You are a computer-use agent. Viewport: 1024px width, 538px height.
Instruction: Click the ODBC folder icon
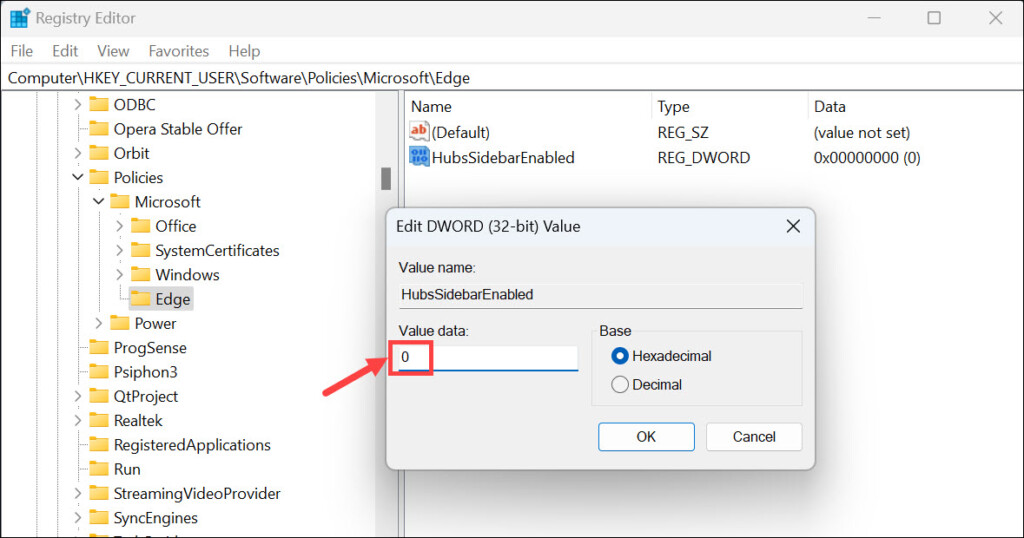point(99,104)
